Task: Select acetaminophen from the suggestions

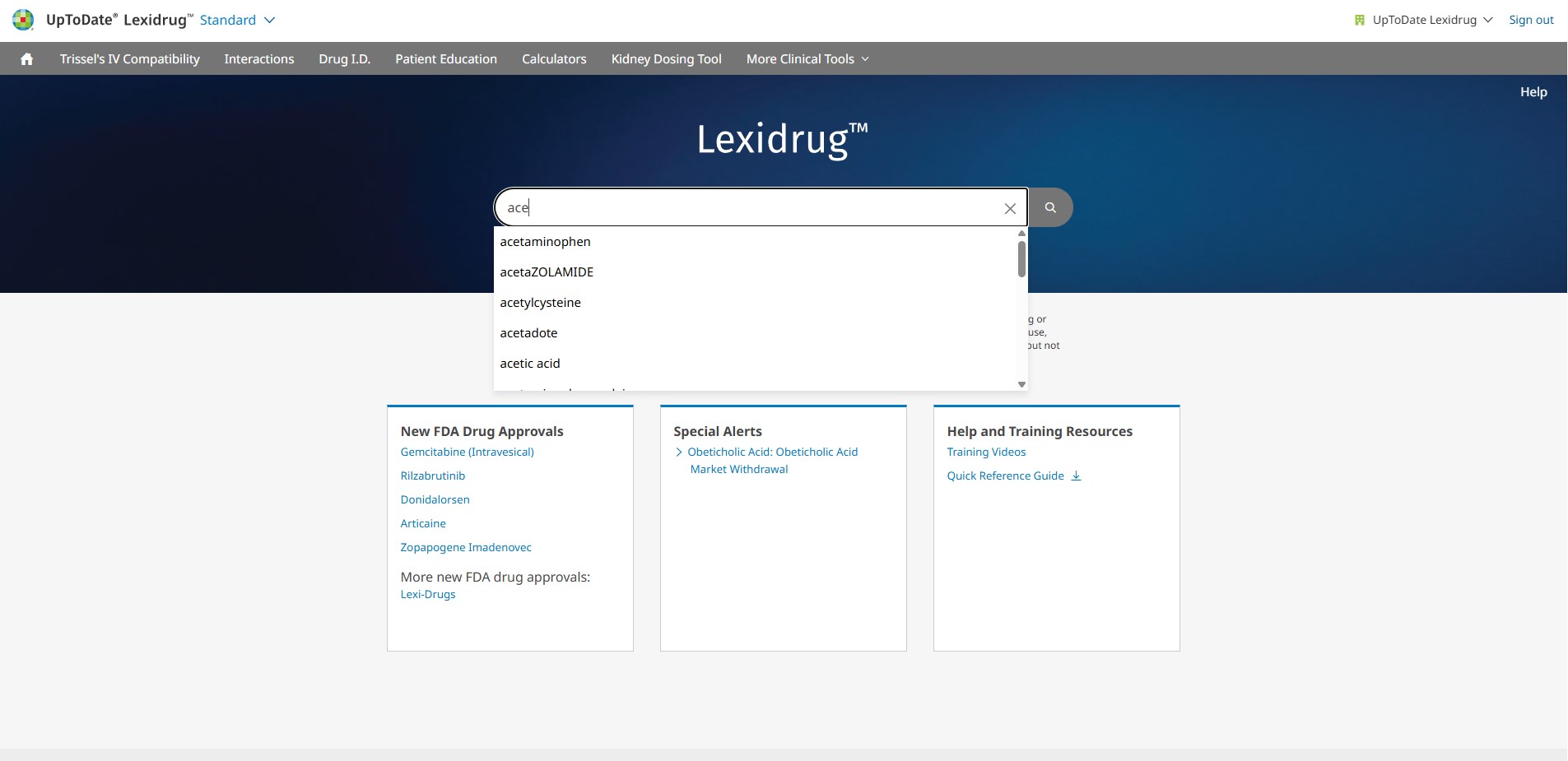Action: [545, 242]
